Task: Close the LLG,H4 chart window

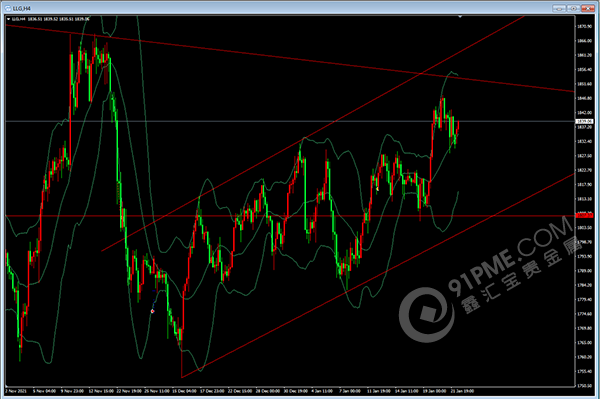Action: click(587, 8)
